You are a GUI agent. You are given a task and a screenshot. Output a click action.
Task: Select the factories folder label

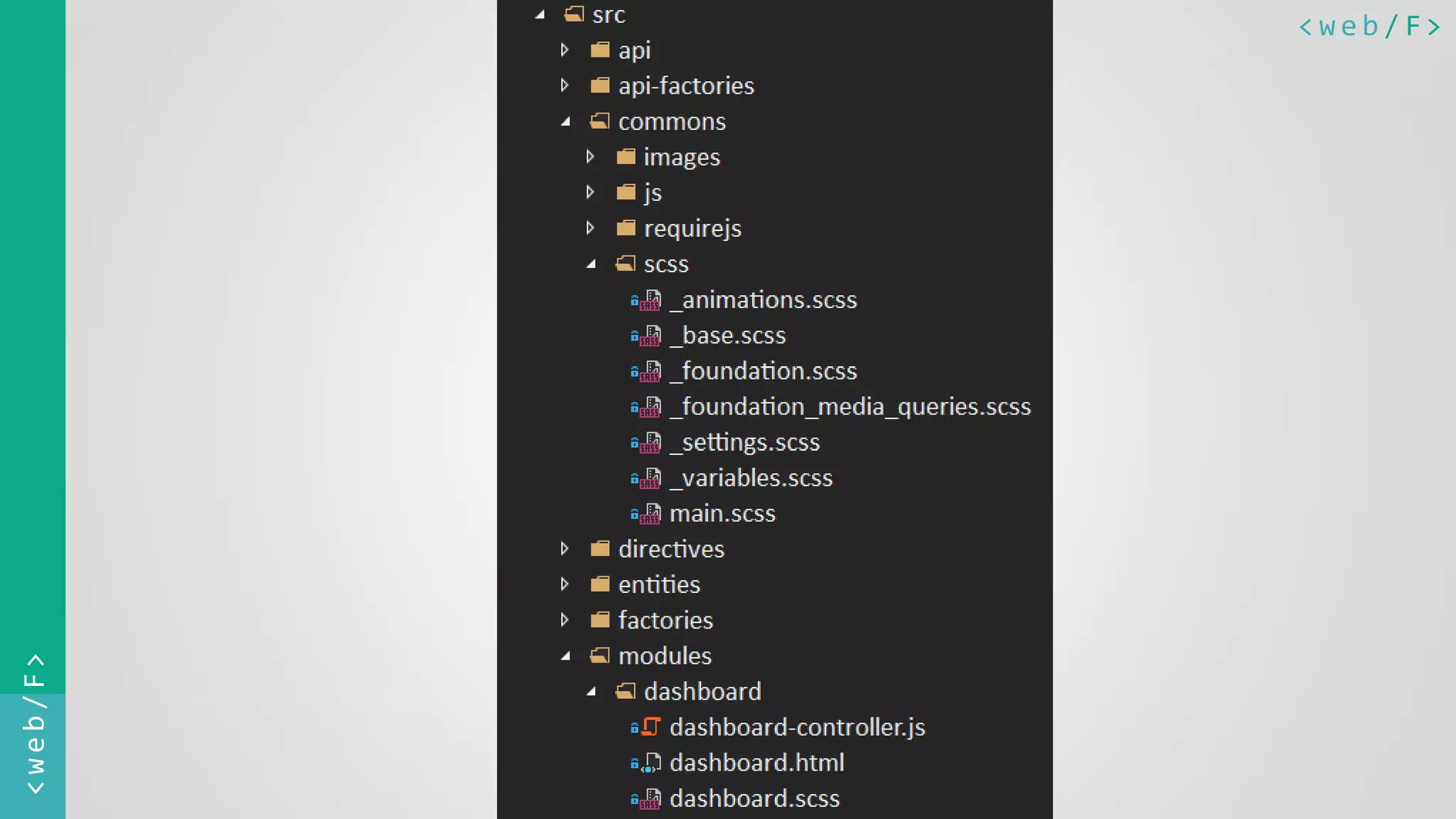click(x=665, y=620)
